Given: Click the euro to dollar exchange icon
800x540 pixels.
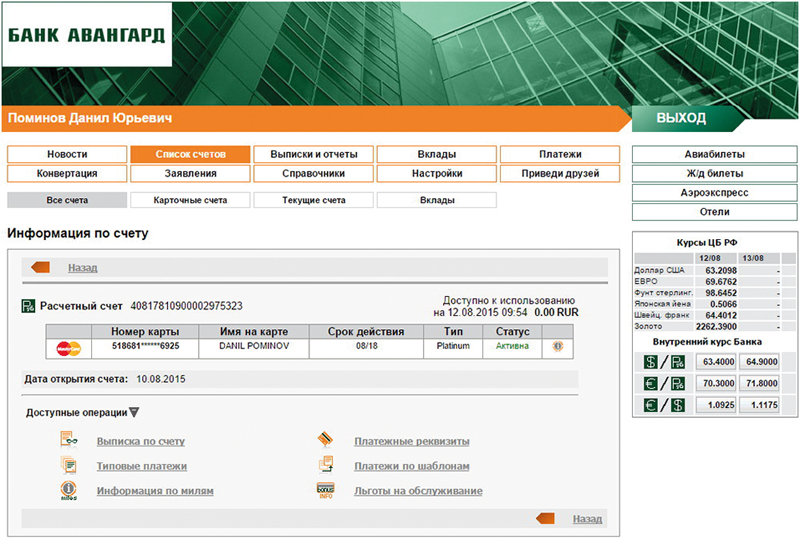Looking at the screenshot, I should coord(664,405).
